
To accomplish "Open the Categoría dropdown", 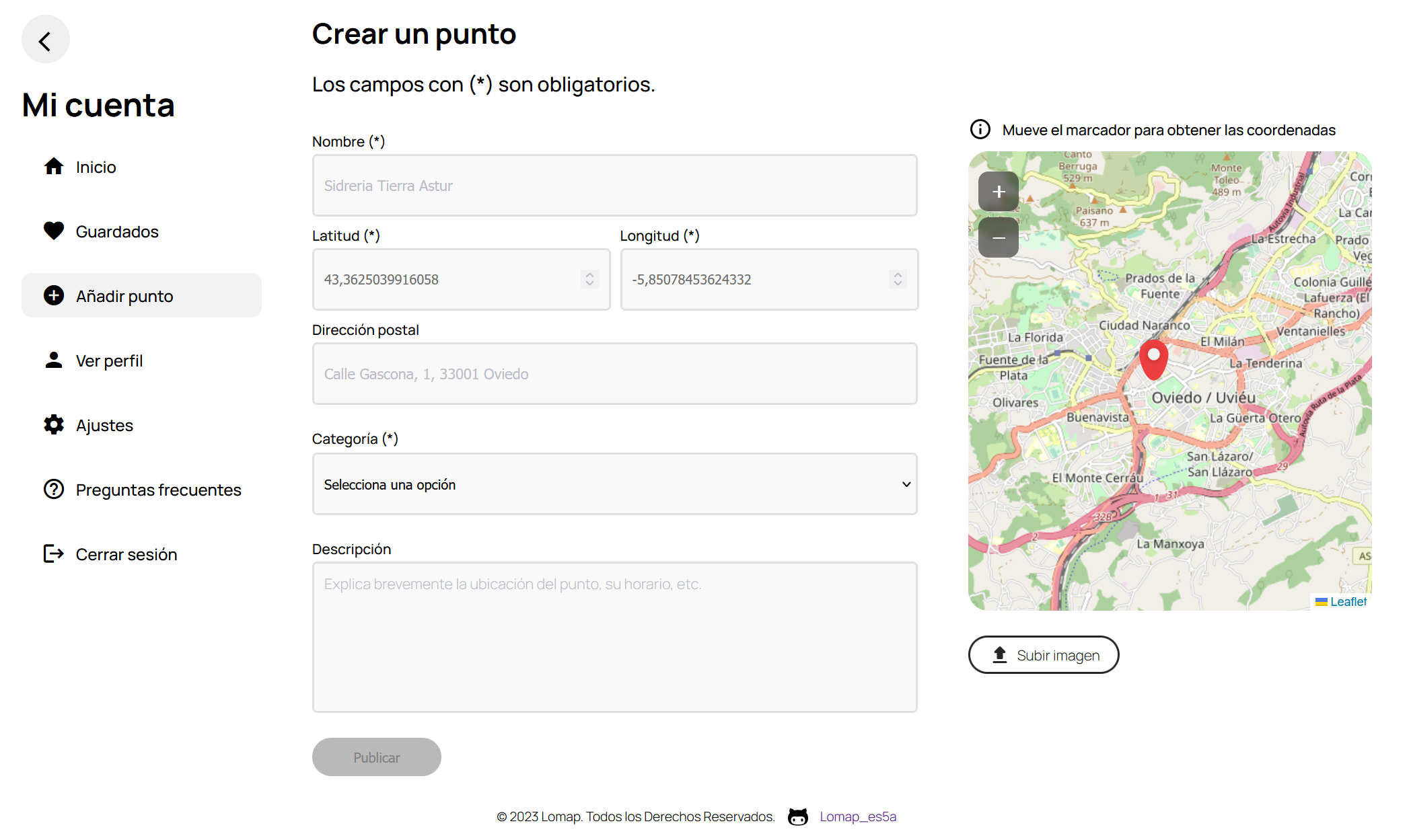I will pos(614,484).
